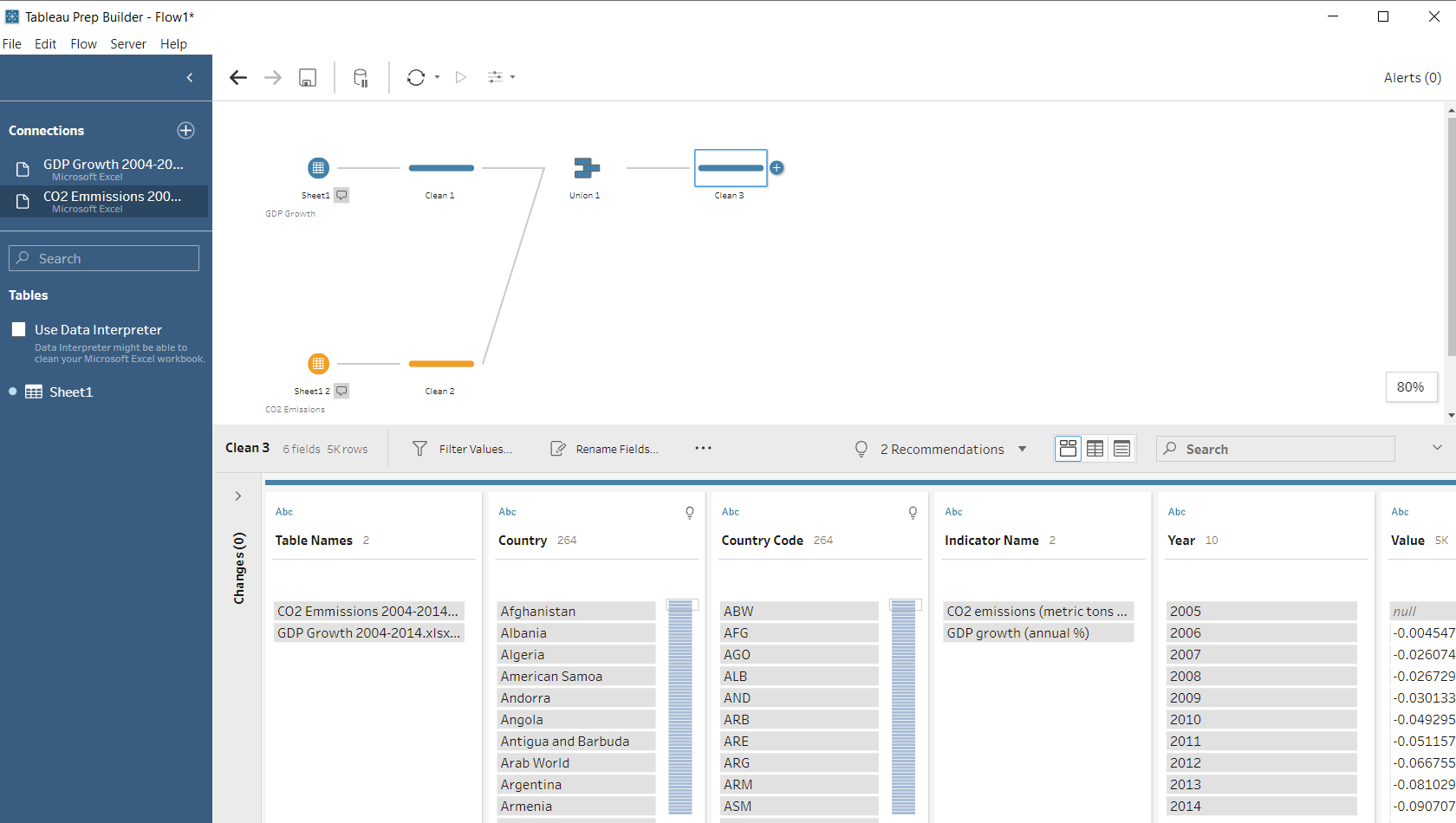Select the CO2 Emmissions connection
The image size is (1456, 823).
click(x=104, y=201)
